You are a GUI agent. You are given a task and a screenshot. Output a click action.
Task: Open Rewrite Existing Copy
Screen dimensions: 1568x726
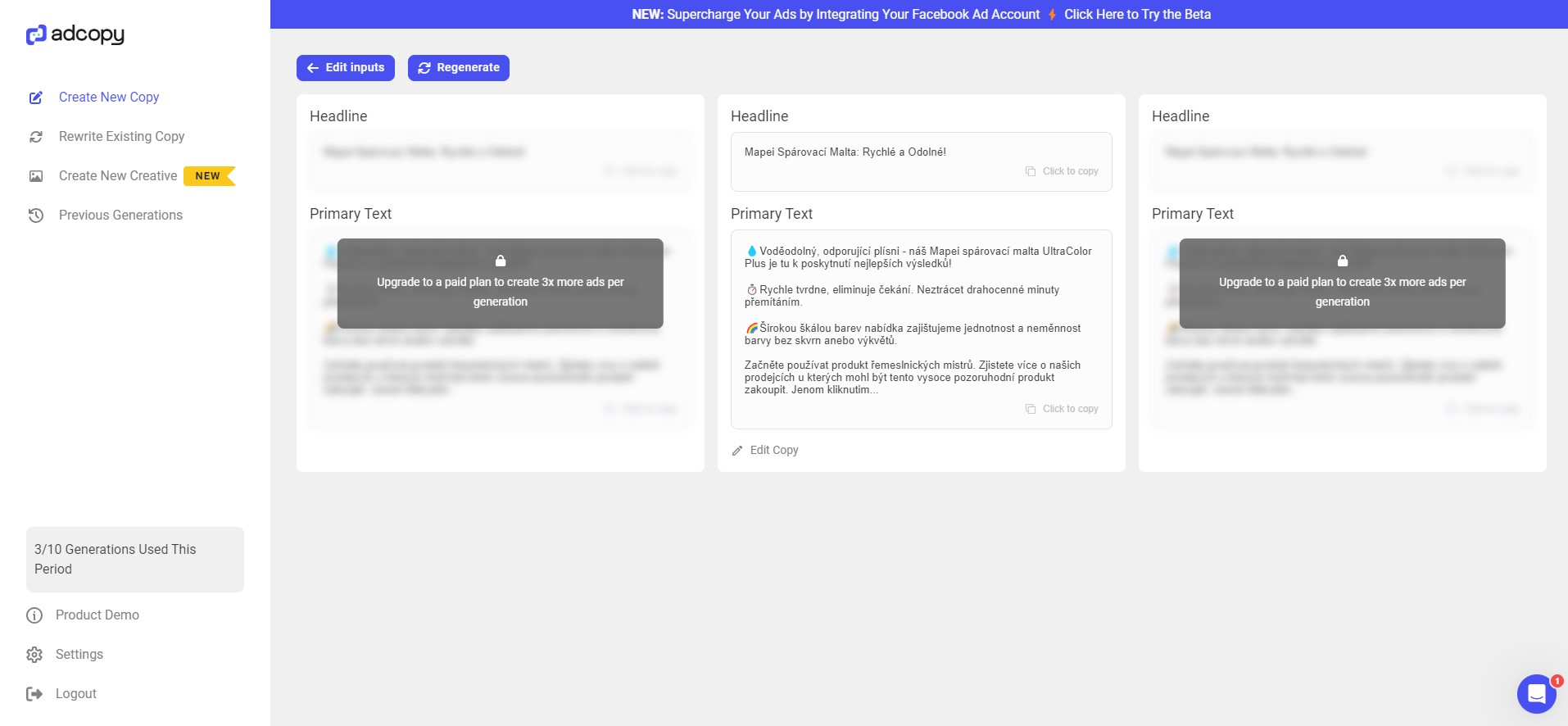(x=121, y=136)
